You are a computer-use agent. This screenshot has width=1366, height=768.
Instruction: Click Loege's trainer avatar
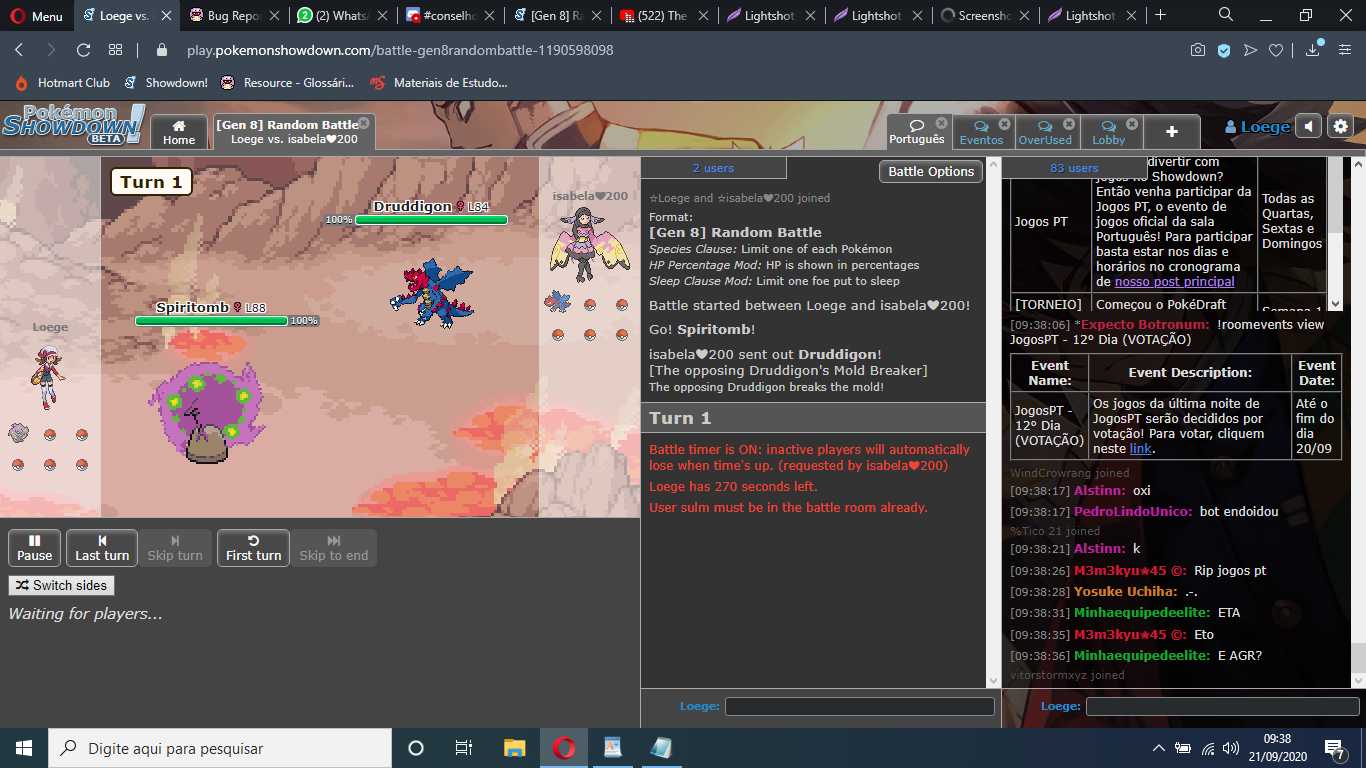coord(48,377)
